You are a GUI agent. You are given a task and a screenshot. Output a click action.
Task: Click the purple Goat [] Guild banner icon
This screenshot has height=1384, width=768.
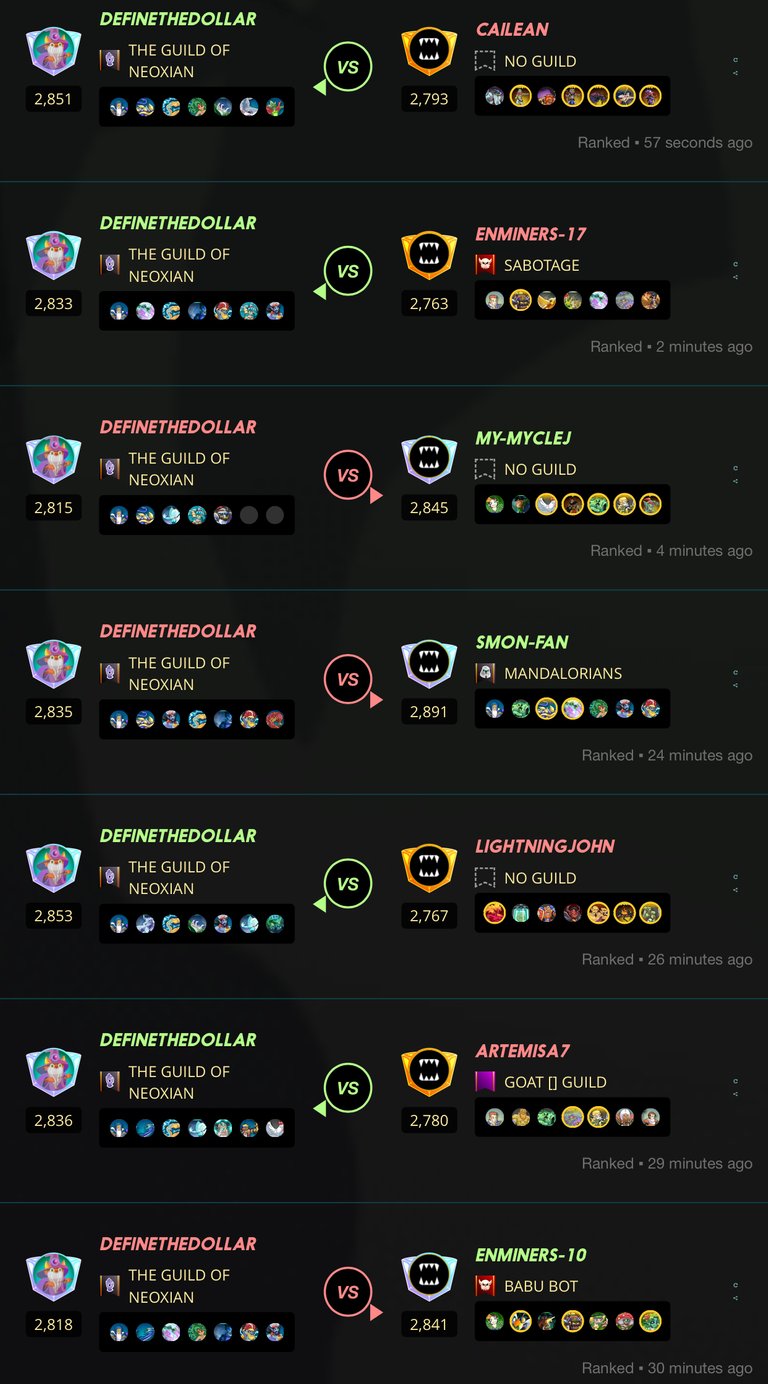(x=486, y=1082)
